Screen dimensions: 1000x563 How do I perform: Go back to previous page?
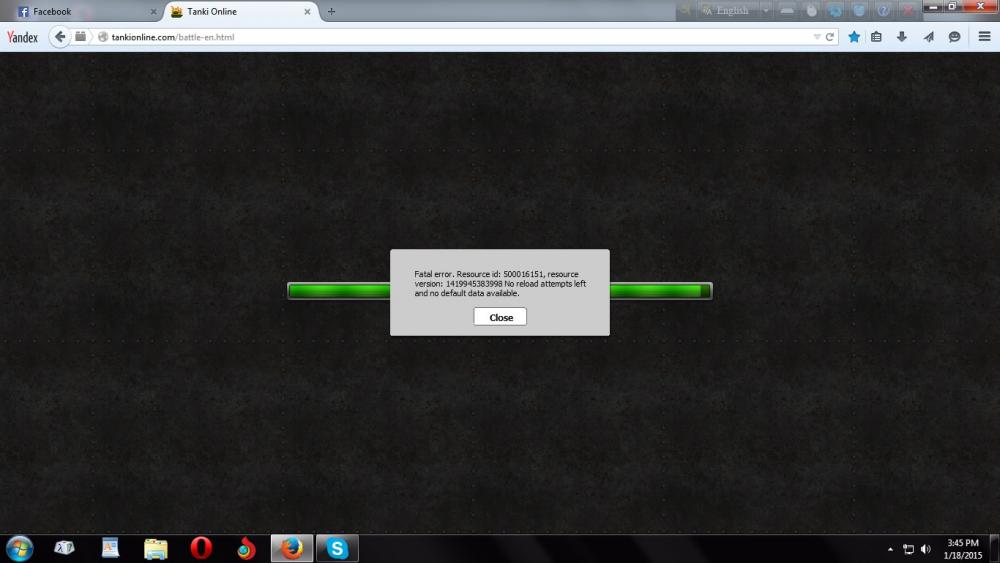(x=59, y=36)
